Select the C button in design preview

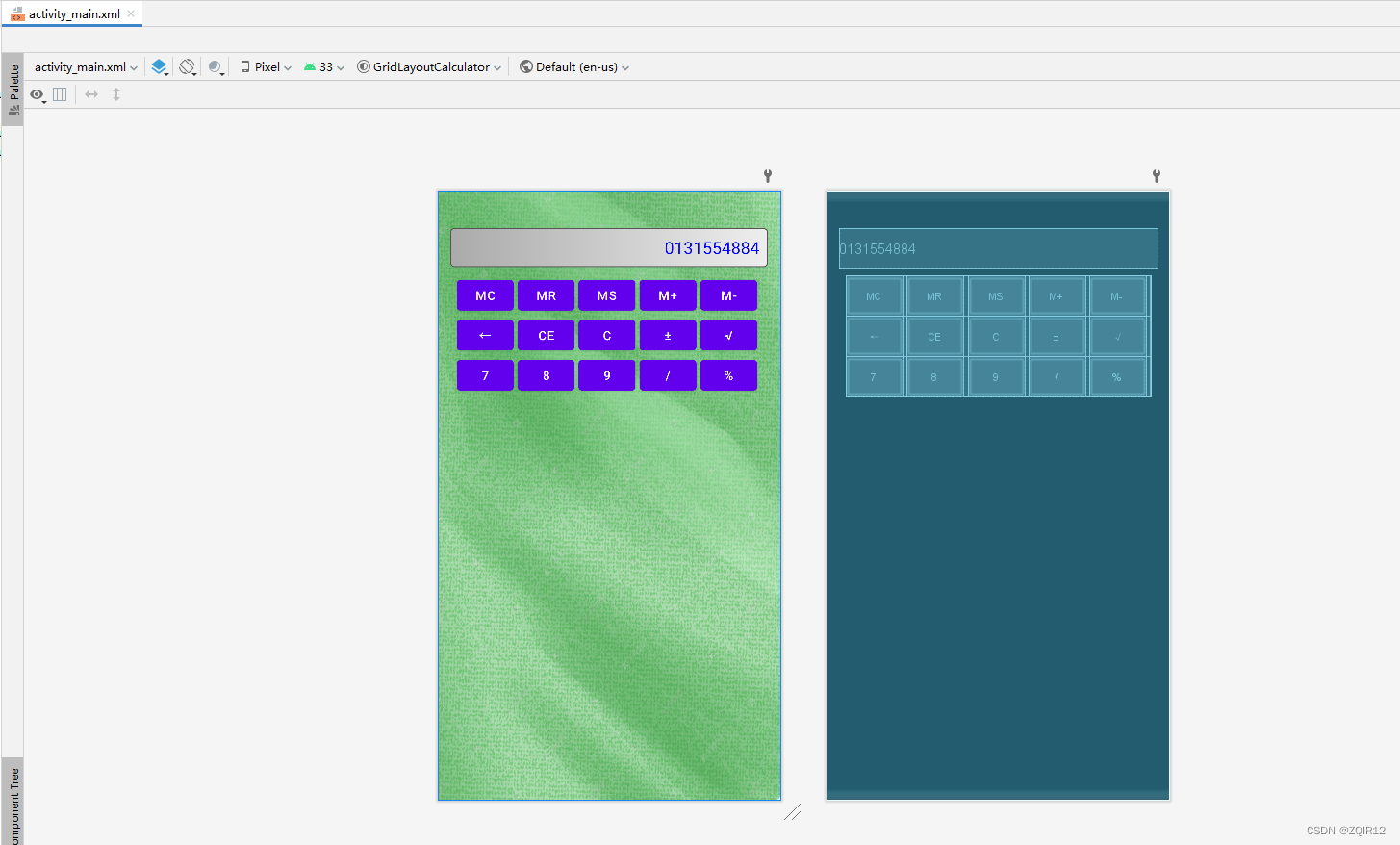[x=607, y=335]
